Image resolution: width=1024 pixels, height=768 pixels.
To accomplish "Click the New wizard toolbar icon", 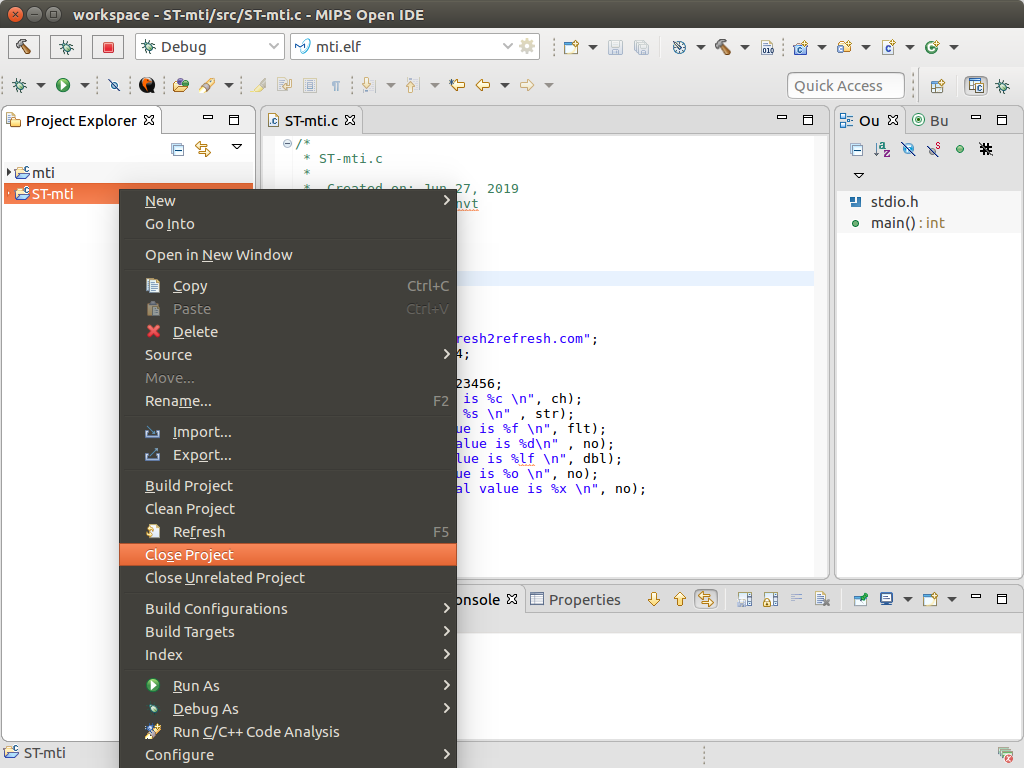I will pyautogui.click(x=571, y=47).
